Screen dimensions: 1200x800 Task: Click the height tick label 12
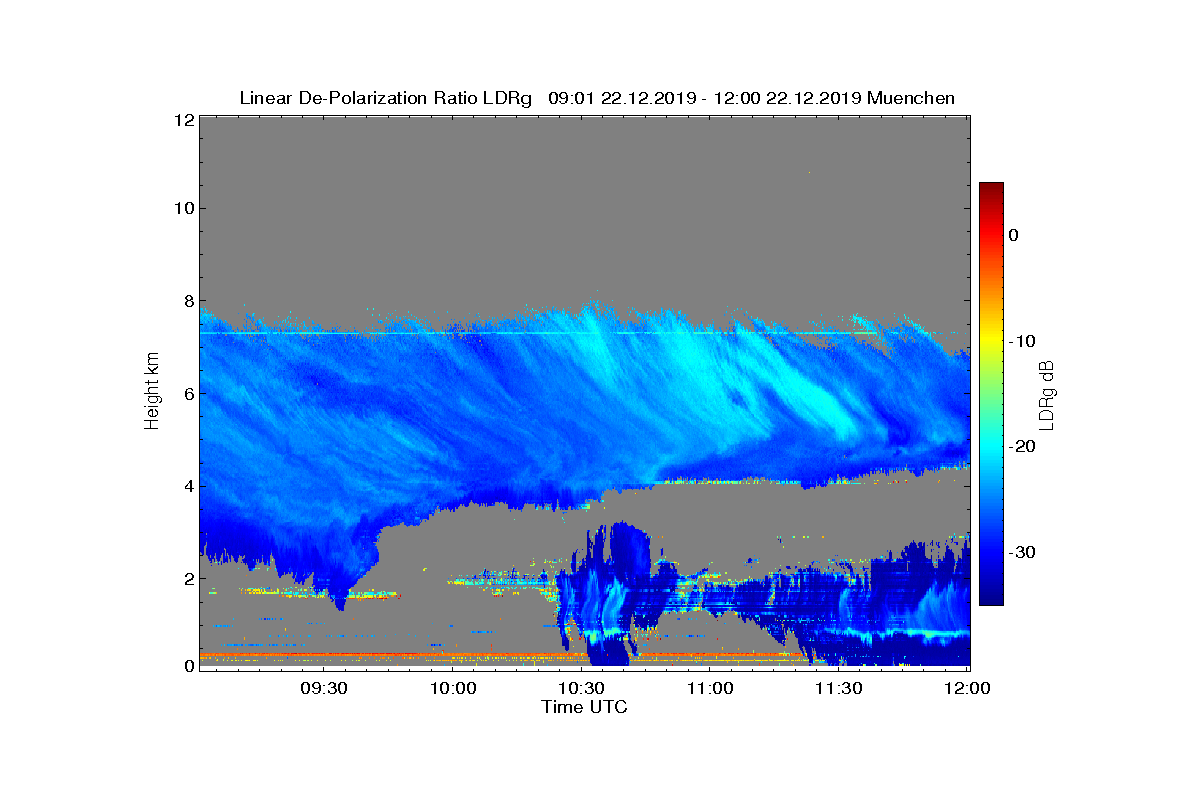tap(183, 119)
